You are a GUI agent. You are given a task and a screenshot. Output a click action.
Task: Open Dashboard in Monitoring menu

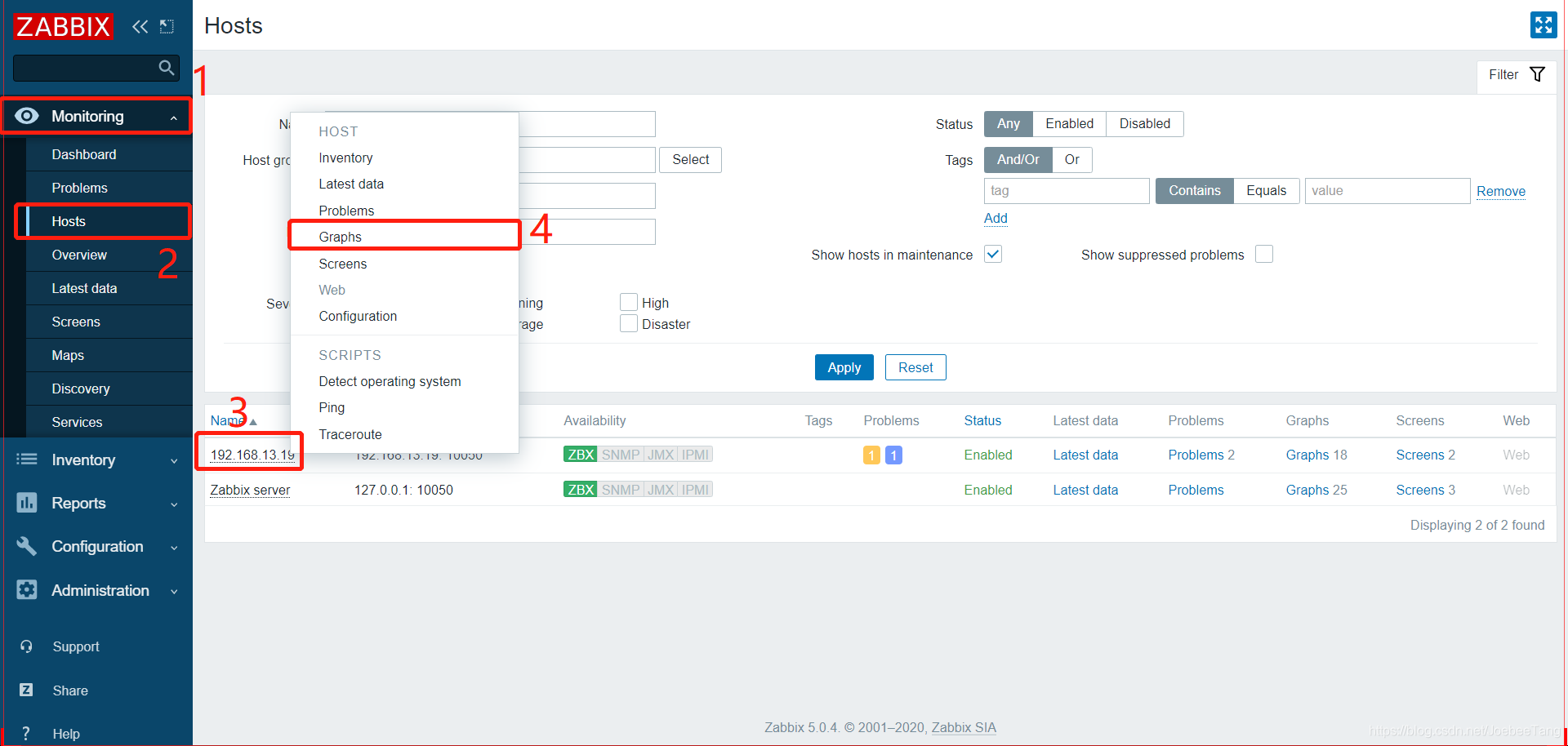(109, 154)
